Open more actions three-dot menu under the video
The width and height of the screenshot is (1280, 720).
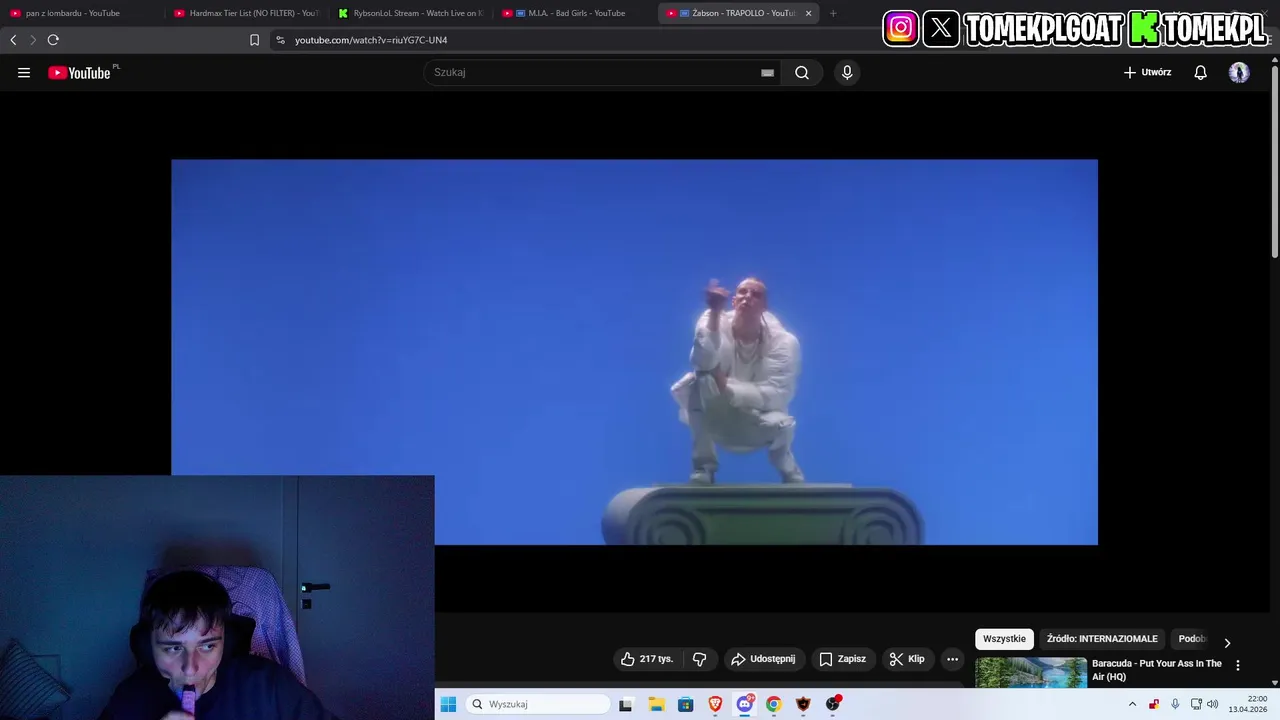coord(952,659)
